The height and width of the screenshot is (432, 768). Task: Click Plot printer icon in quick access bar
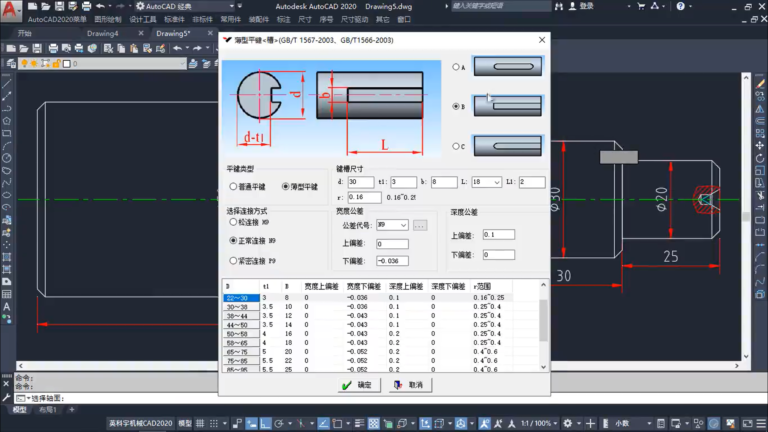point(86,6)
